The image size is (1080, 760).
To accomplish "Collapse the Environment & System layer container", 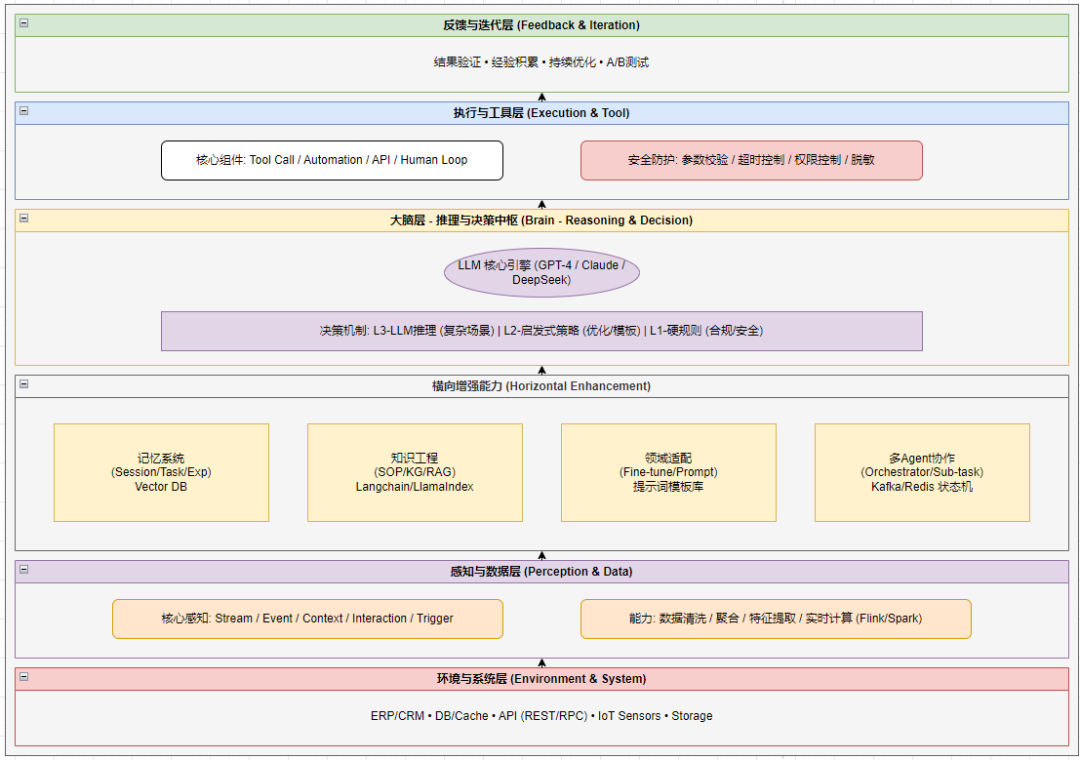I will coord(24,678).
